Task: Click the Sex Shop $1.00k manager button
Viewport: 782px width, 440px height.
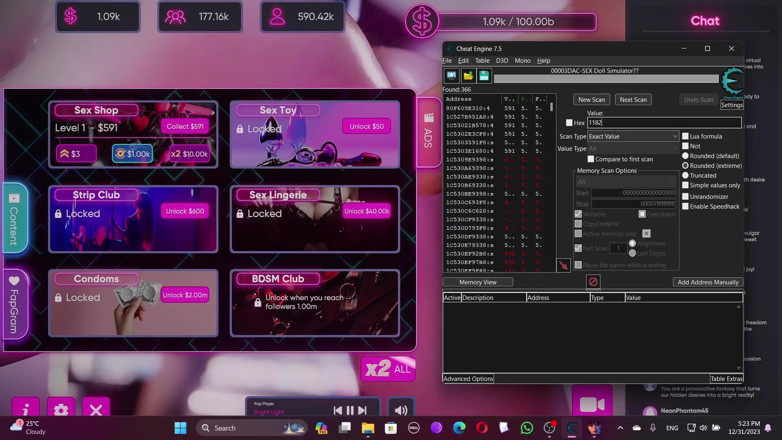Action: (132, 154)
